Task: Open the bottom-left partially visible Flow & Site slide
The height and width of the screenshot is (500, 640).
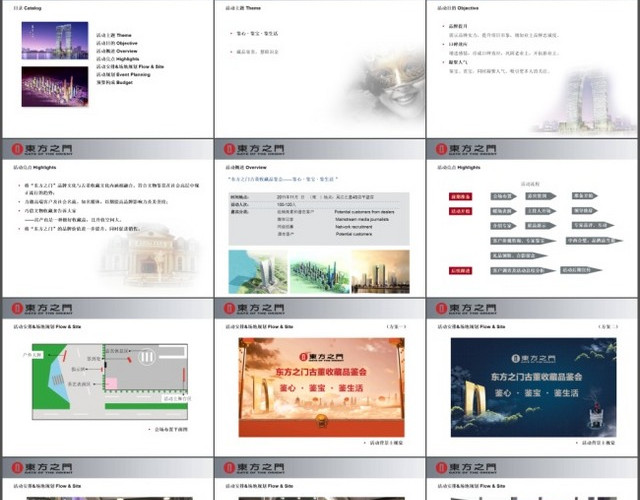Action: tap(108, 479)
